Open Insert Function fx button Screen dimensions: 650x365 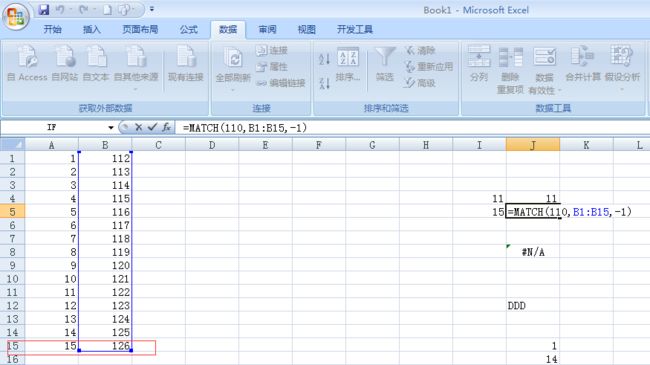(166, 127)
